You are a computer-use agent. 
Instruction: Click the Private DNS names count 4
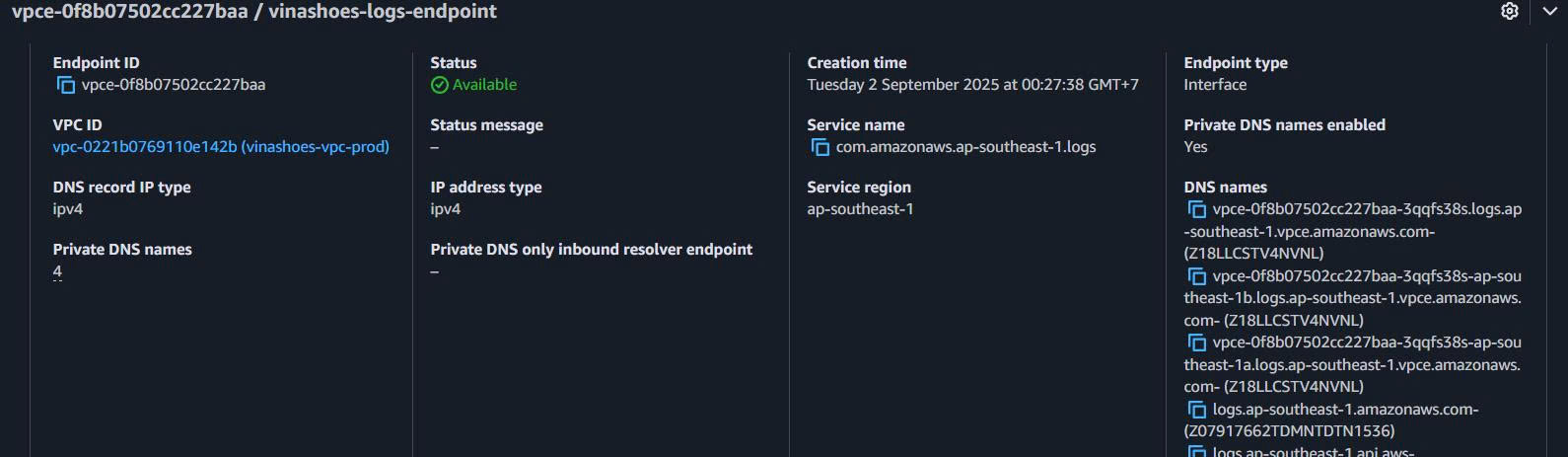pos(57,271)
